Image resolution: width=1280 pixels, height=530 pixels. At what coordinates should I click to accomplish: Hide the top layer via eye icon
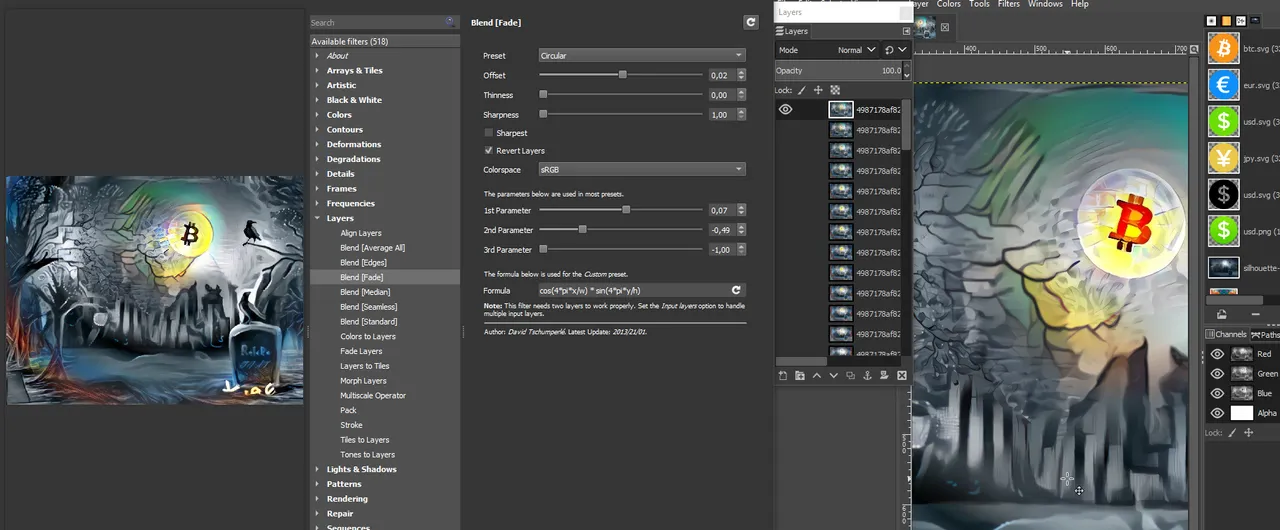coord(786,110)
